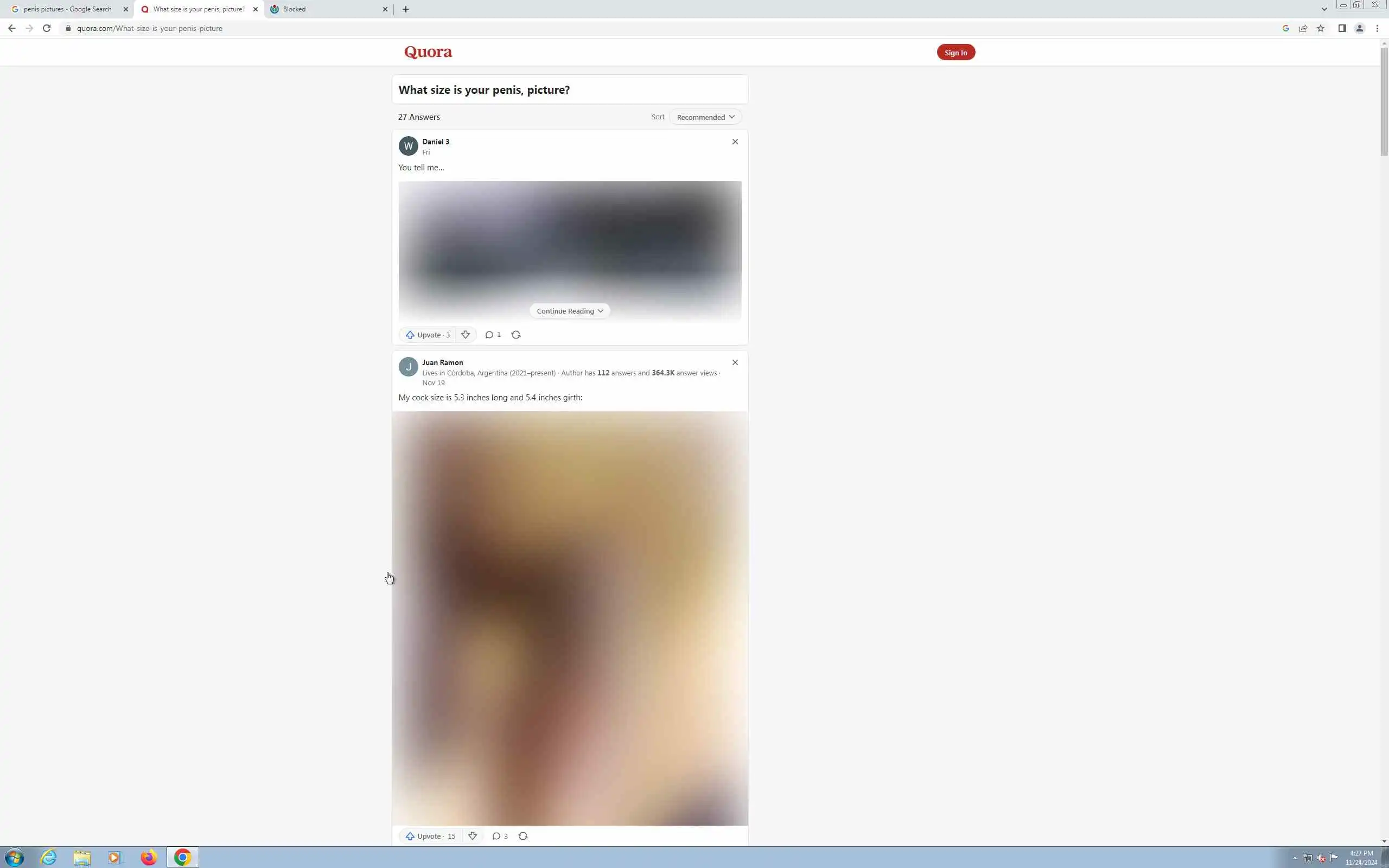Viewport: 1389px width, 868px height.
Task: Bookmark this page with star icon
Action: click(1320, 28)
